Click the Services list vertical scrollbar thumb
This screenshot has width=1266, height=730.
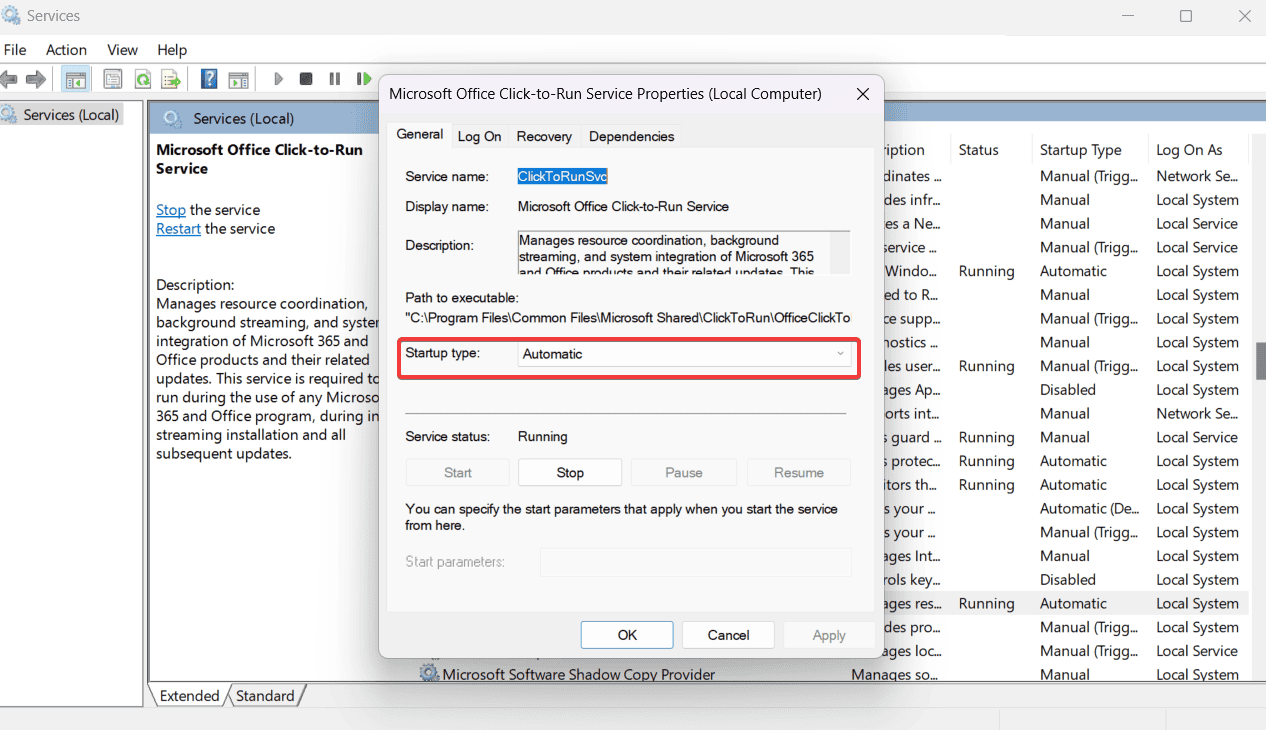1260,360
